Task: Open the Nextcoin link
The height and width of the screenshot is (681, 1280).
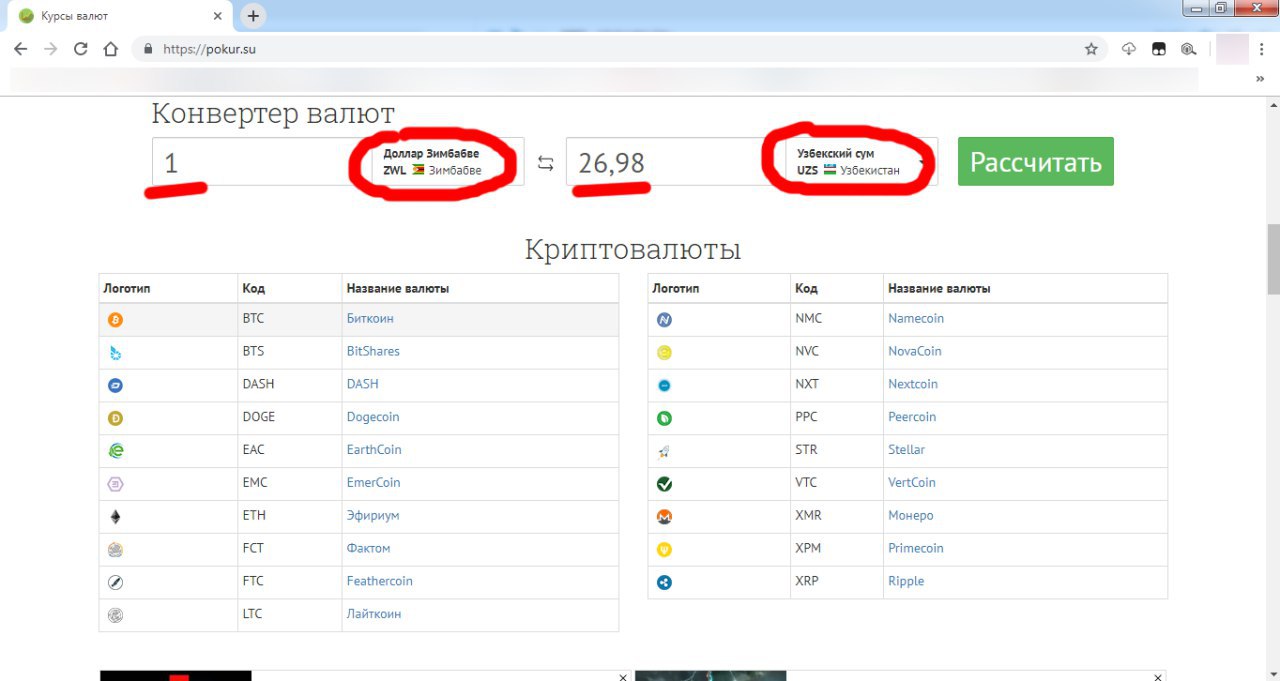Action: [x=913, y=384]
